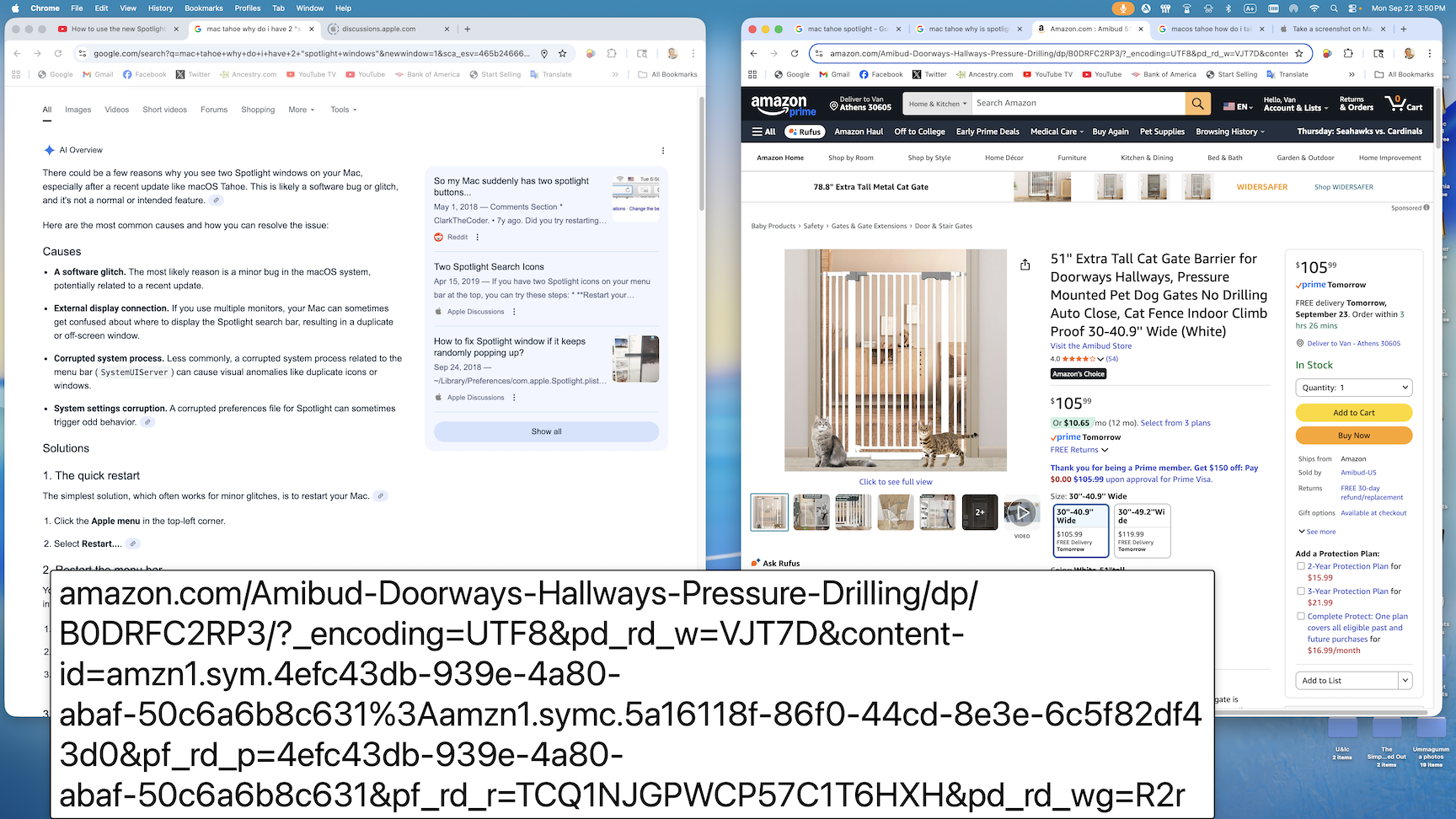The image size is (1456, 819).
Task: Click the Amazon window address bar
Action: tap(1059, 53)
